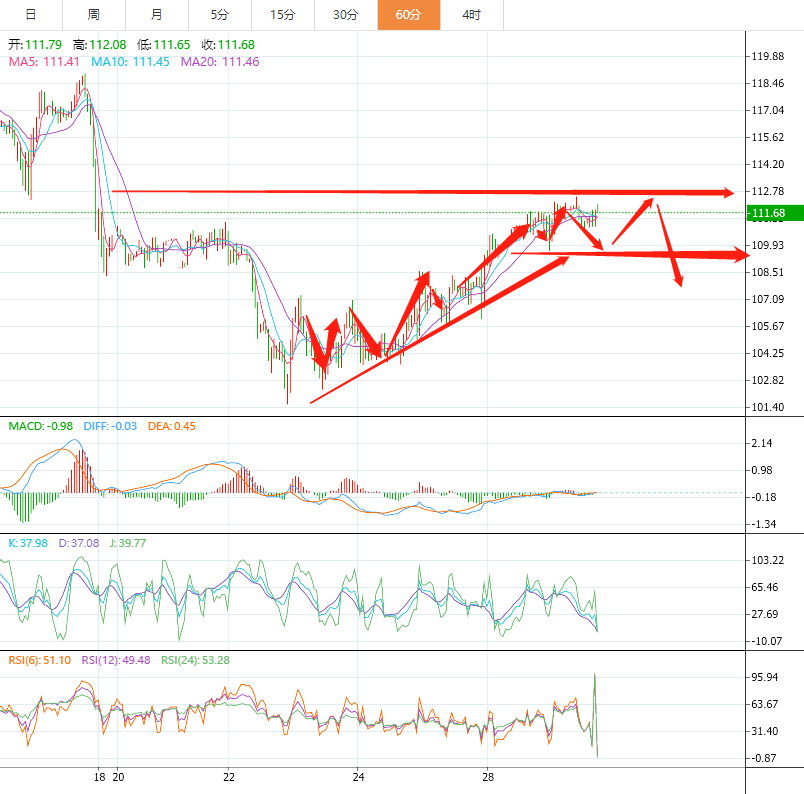Click the date label 24 on time axis
This screenshot has width=804, height=794.
(358, 777)
